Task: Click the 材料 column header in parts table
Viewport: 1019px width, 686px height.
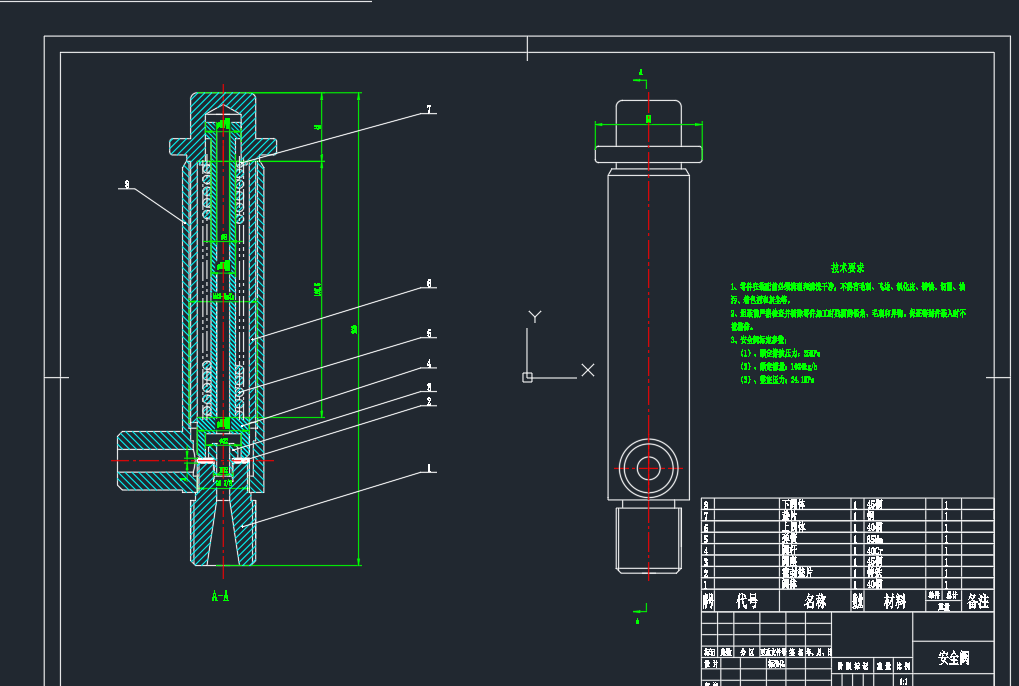Action: coord(894,601)
